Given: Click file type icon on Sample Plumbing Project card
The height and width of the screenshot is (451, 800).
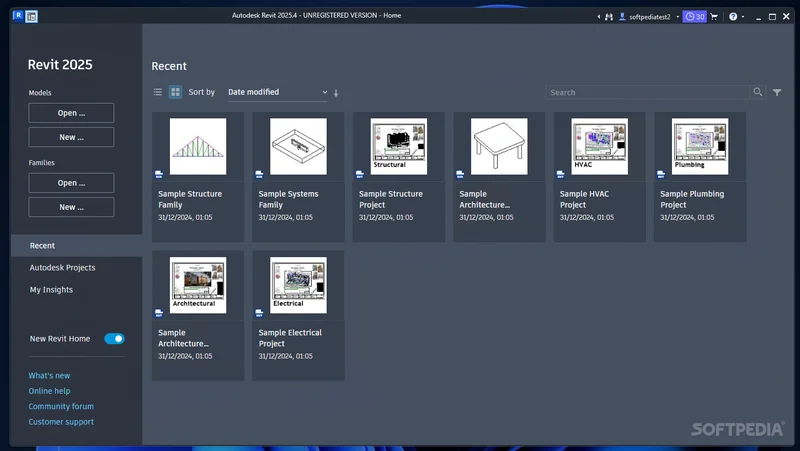Looking at the screenshot, I should coord(661,174).
